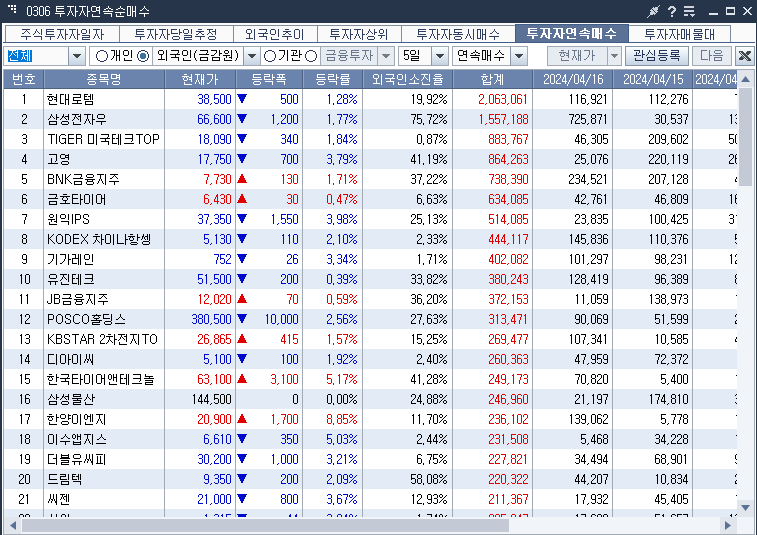
Task: Click the 합계 column header
Action: [x=492, y=79]
